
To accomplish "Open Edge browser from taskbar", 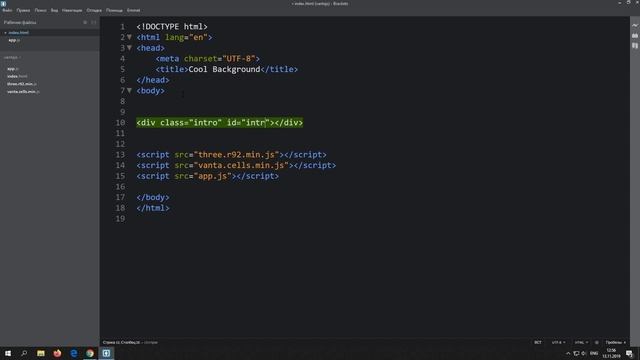I will (x=73, y=353).
